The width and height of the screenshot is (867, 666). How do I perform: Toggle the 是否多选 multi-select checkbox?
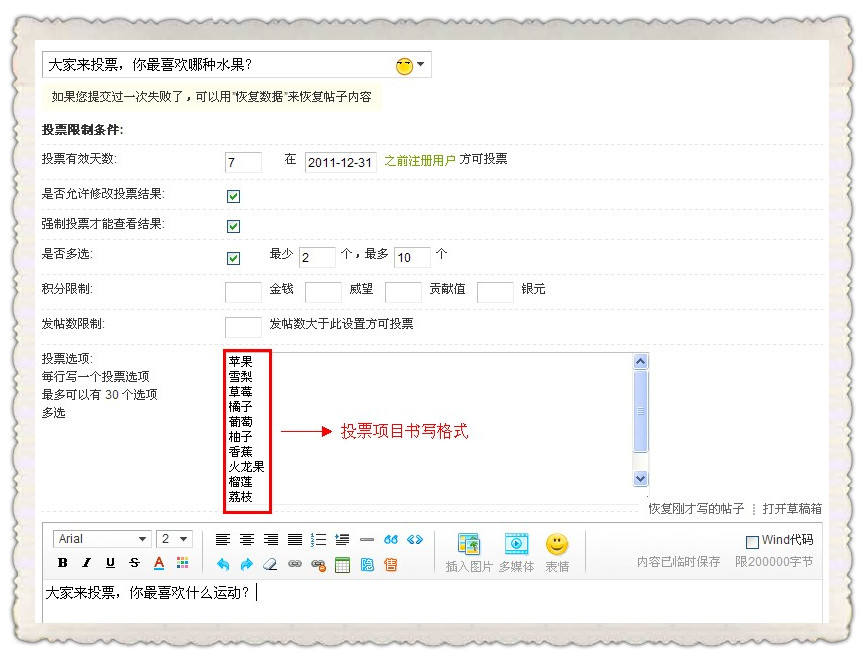(x=233, y=258)
